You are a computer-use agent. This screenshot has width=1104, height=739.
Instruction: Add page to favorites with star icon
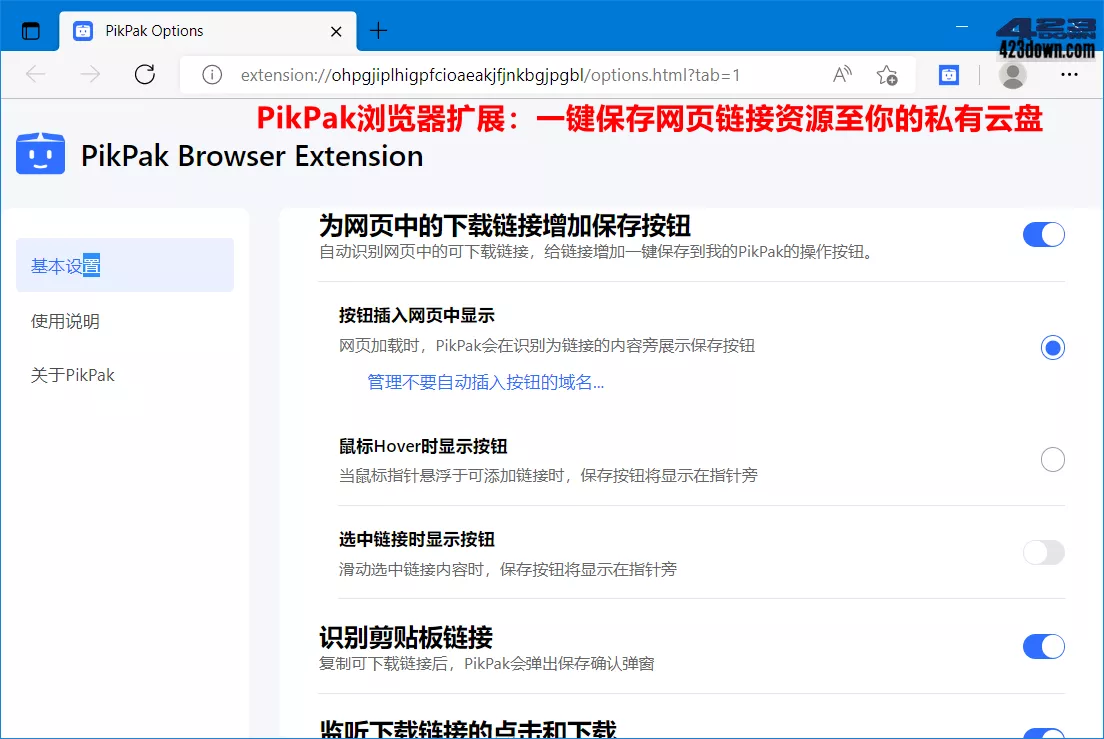point(887,75)
